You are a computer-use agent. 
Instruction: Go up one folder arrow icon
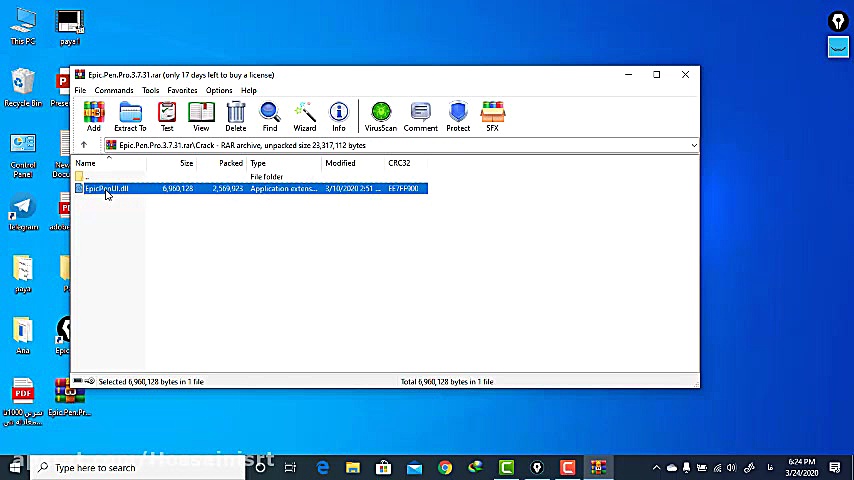click(x=84, y=145)
